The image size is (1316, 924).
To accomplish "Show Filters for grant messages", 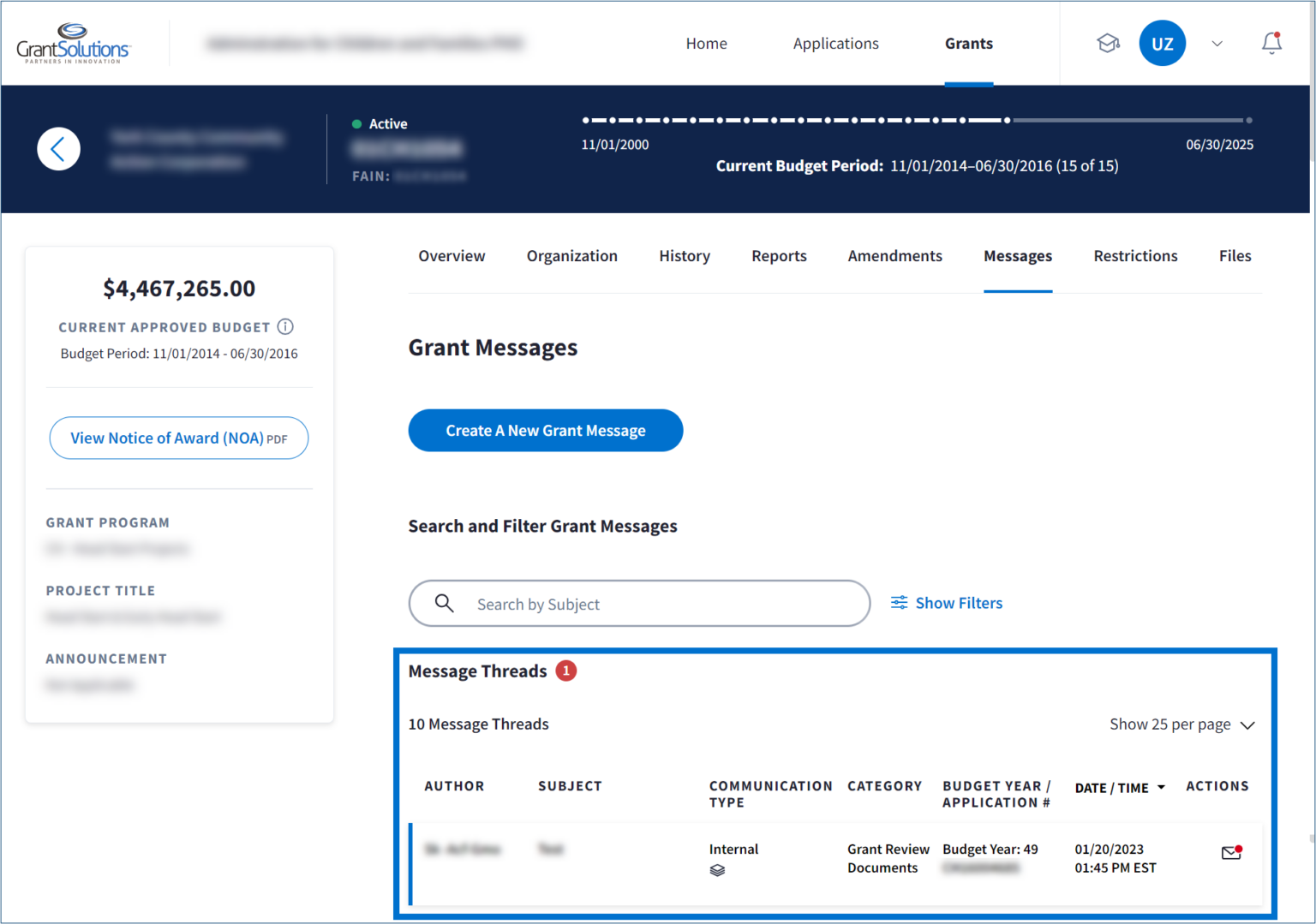I will click(947, 603).
